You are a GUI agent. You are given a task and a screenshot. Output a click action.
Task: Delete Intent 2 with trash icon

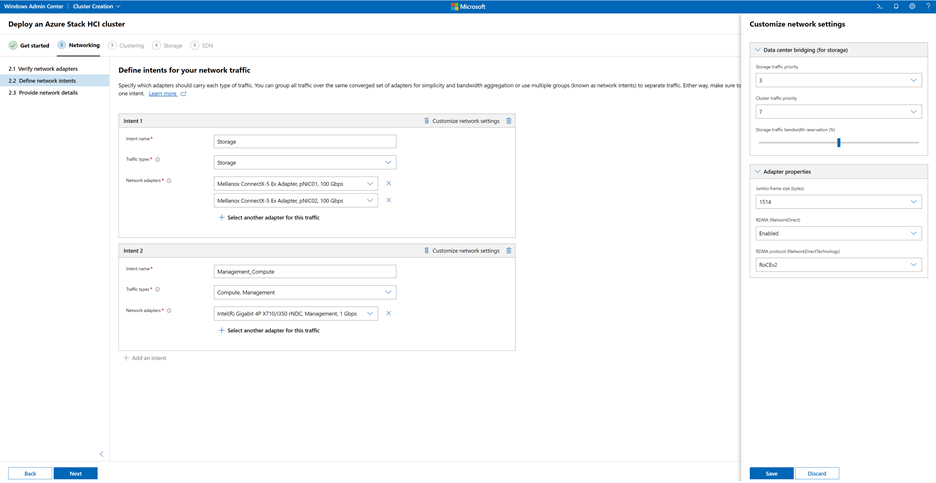(509, 251)
